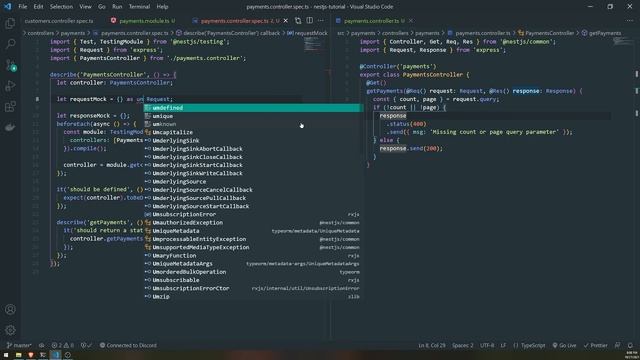This screenshot has height=360, width=640.
Task: Open the Edit menu
Action: (38, 7)
